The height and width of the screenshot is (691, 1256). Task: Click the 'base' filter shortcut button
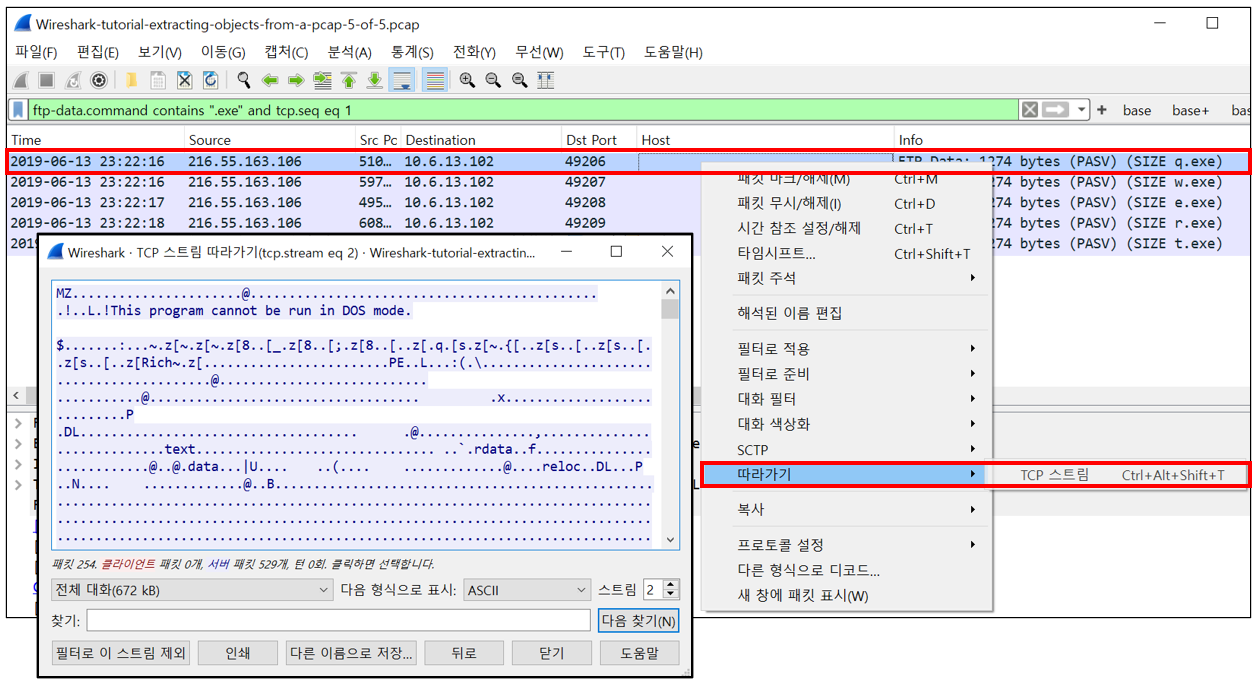tap(1137, 111)
